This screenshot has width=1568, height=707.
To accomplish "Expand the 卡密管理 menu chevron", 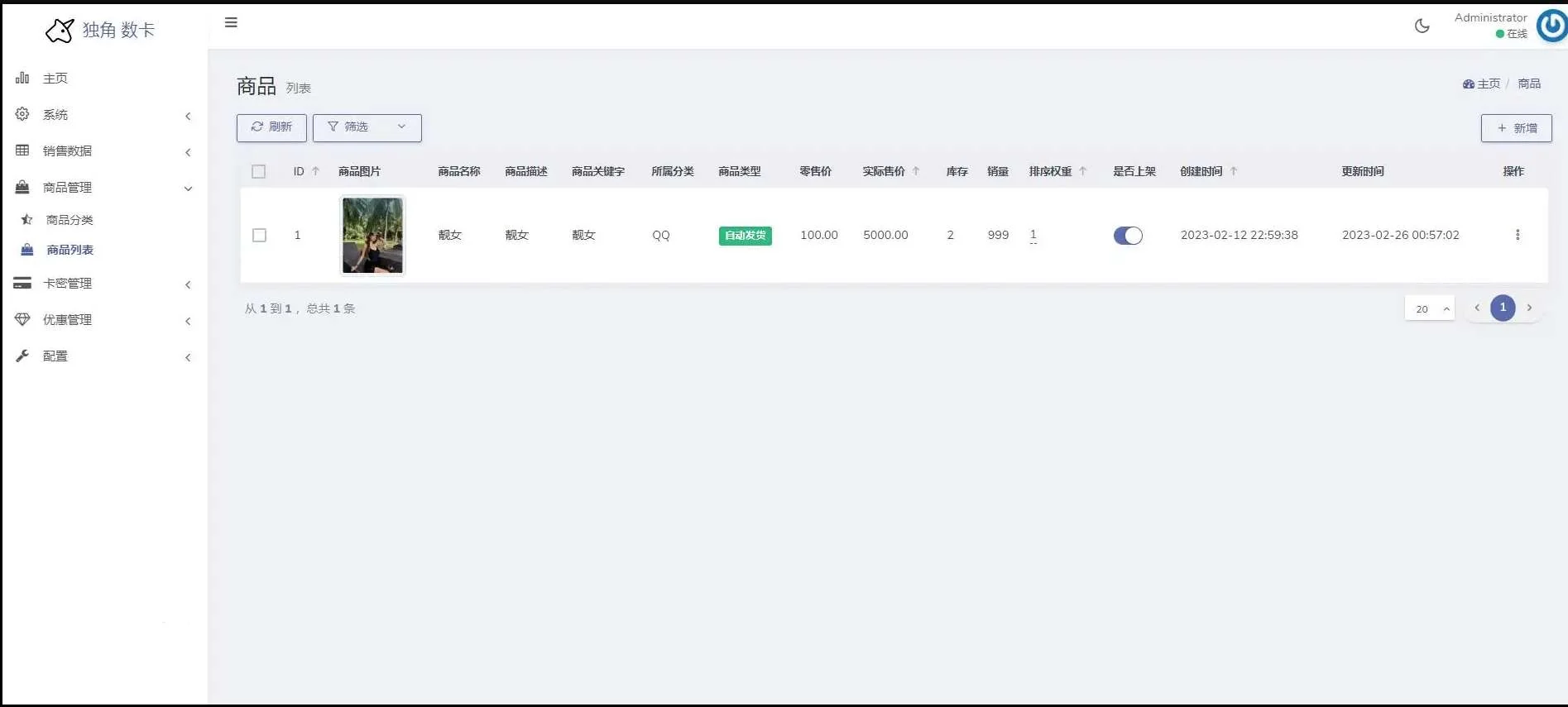I will [188, 284].
